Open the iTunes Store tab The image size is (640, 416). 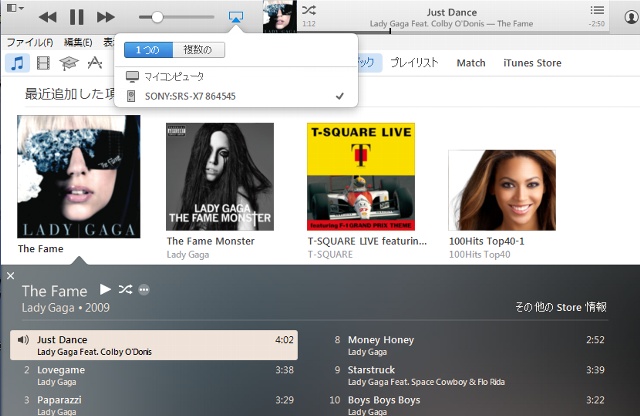(x=532, y=63)
